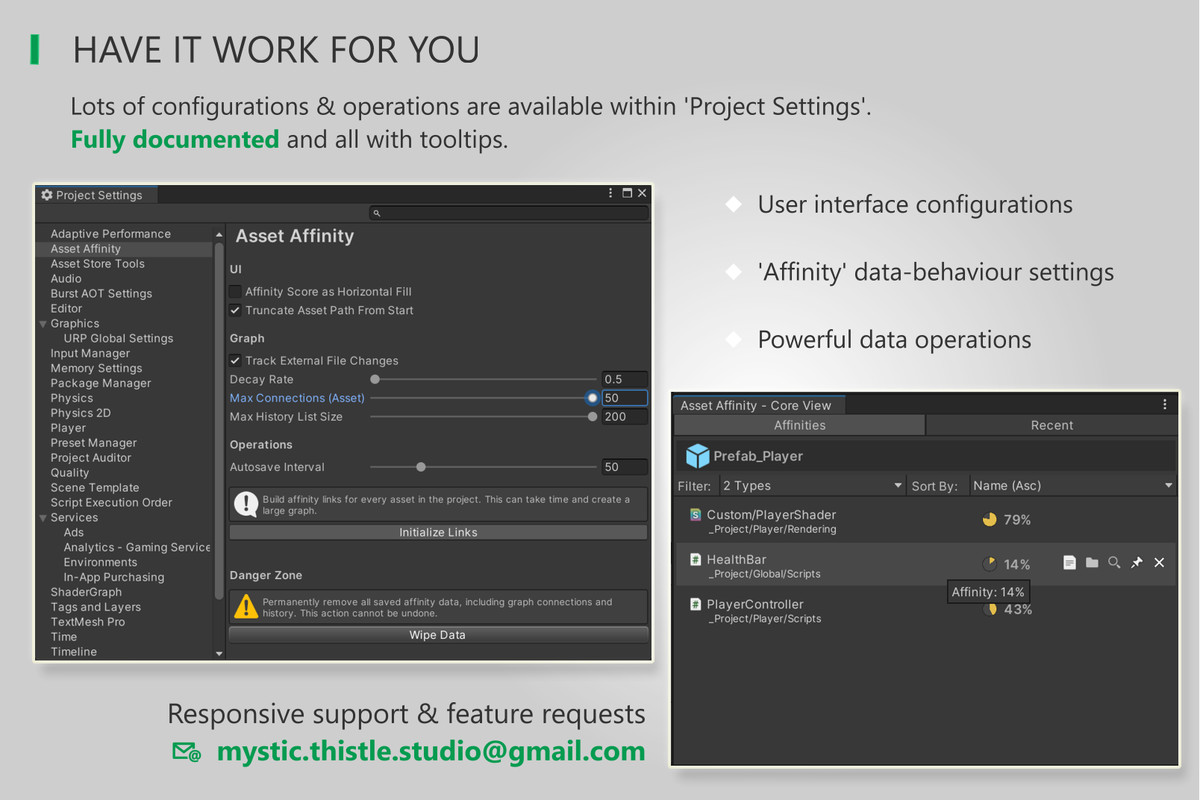Click the Initialize Links button
1200x800 pixels.
pyautogui.click(x=438, y=533)
